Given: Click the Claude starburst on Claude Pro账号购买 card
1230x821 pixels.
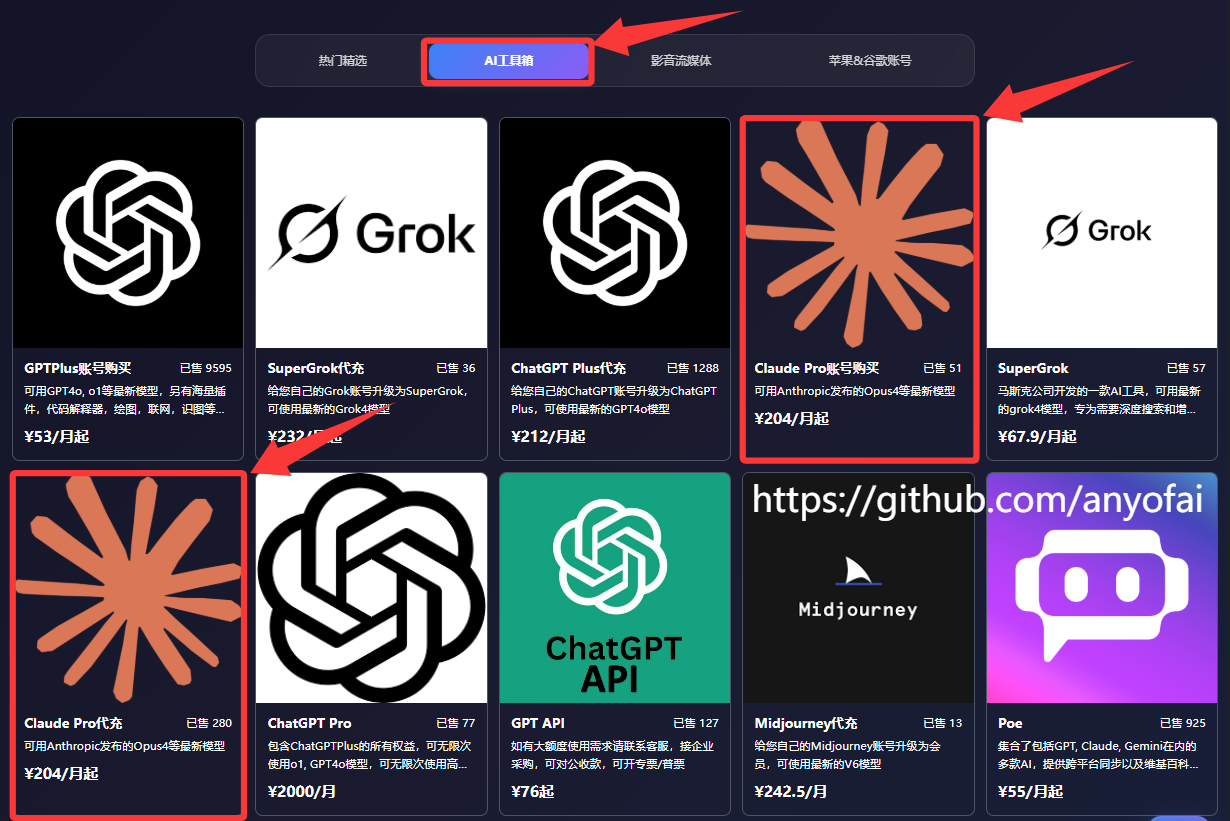Looking at the screenshot, I should click(x=859, y=235).
